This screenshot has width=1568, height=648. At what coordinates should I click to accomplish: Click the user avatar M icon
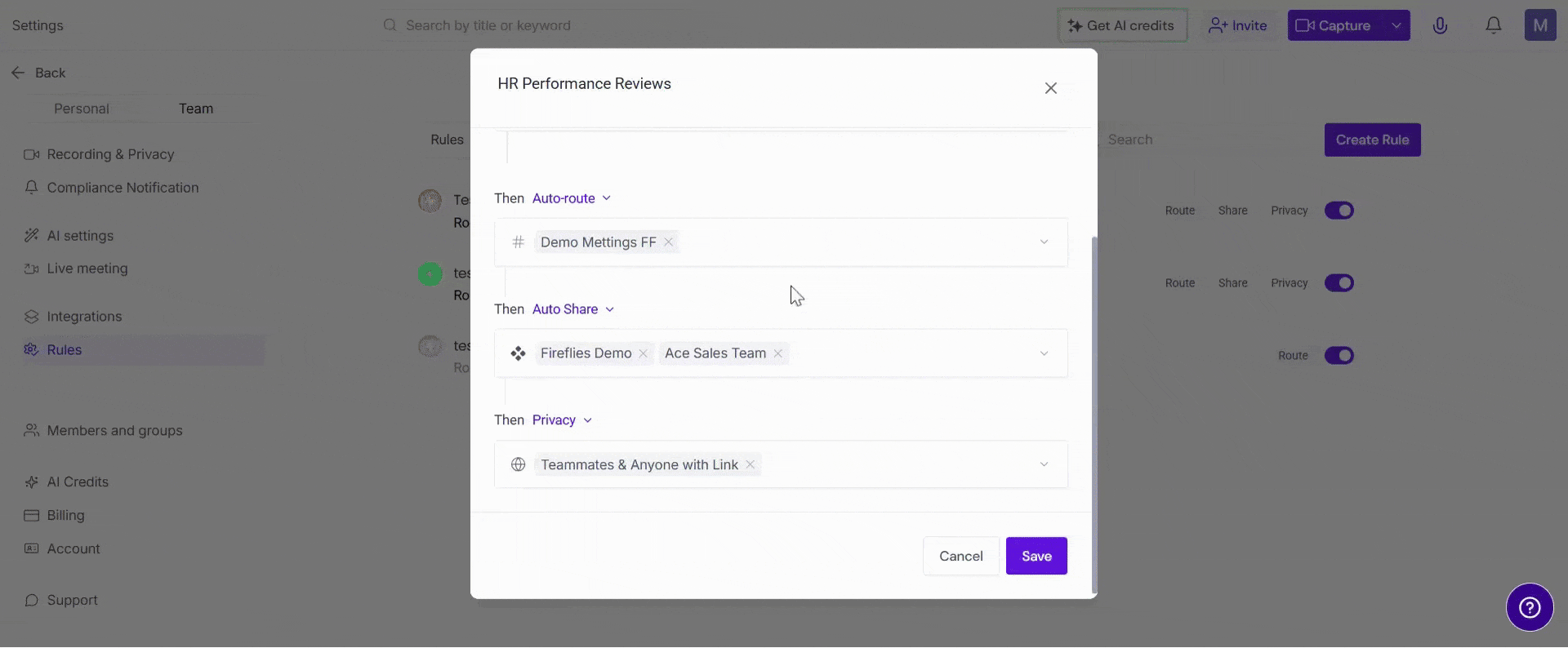pyautogui.click(x=1539, y=25)
